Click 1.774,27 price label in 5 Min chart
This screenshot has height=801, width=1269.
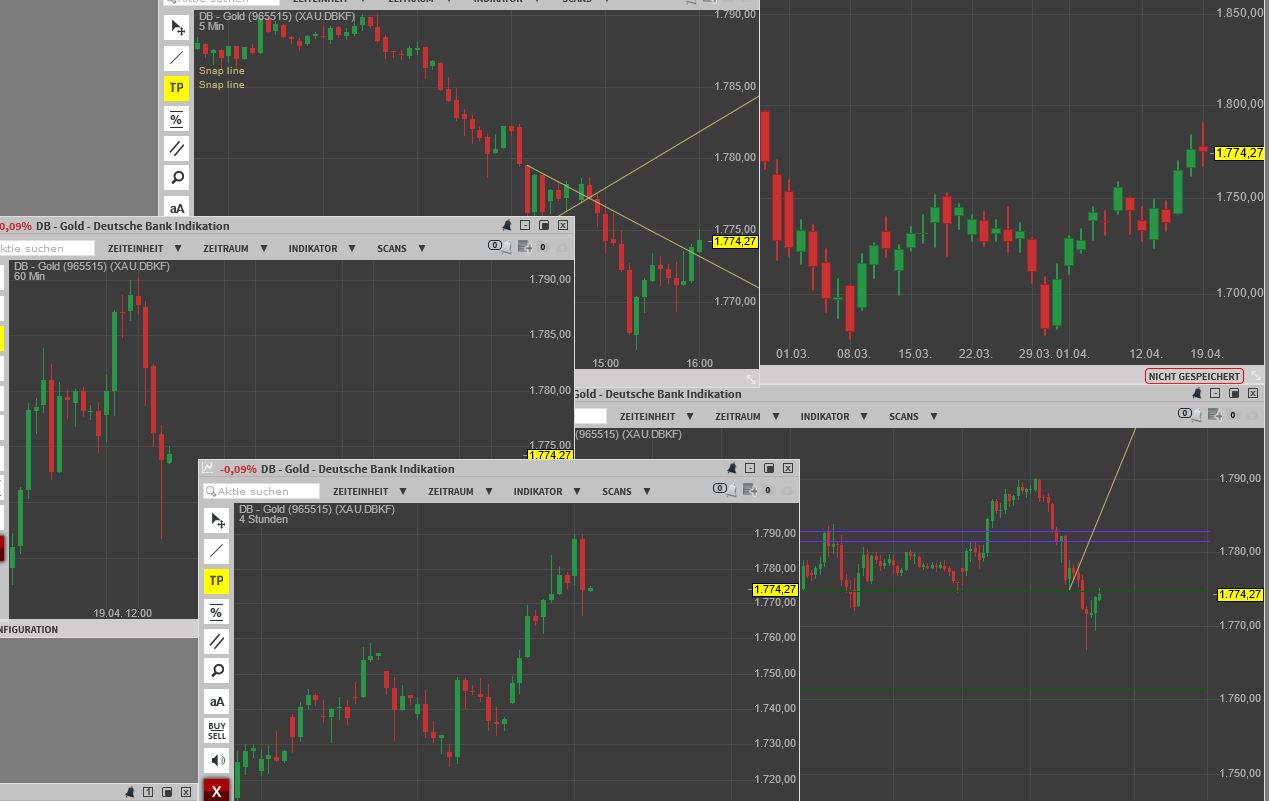click(735, 241)
